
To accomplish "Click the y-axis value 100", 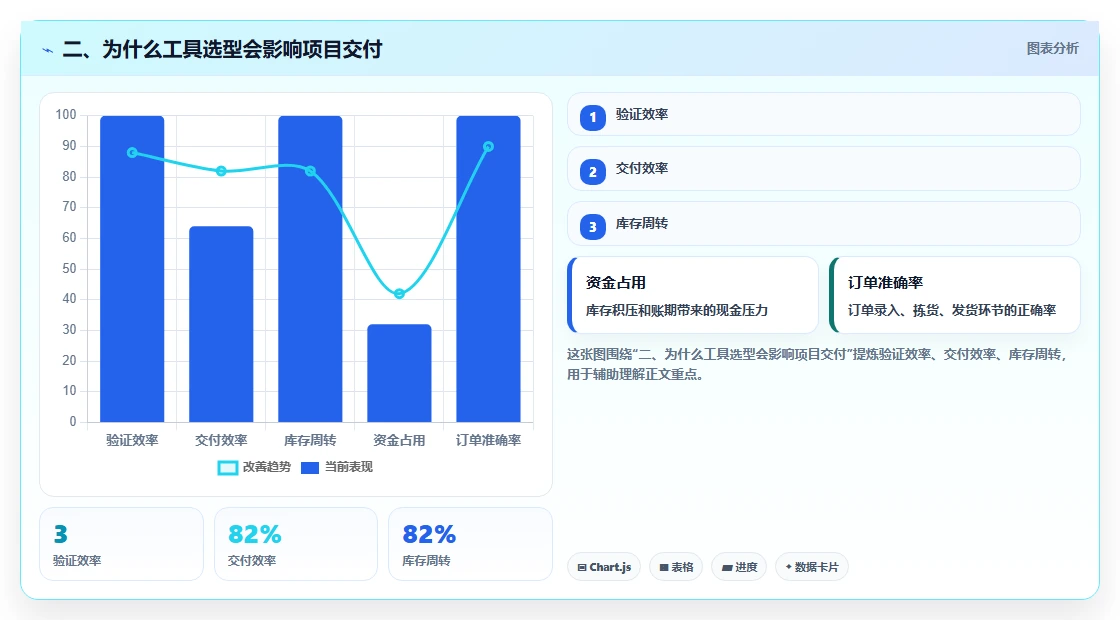I will [66, 115].
